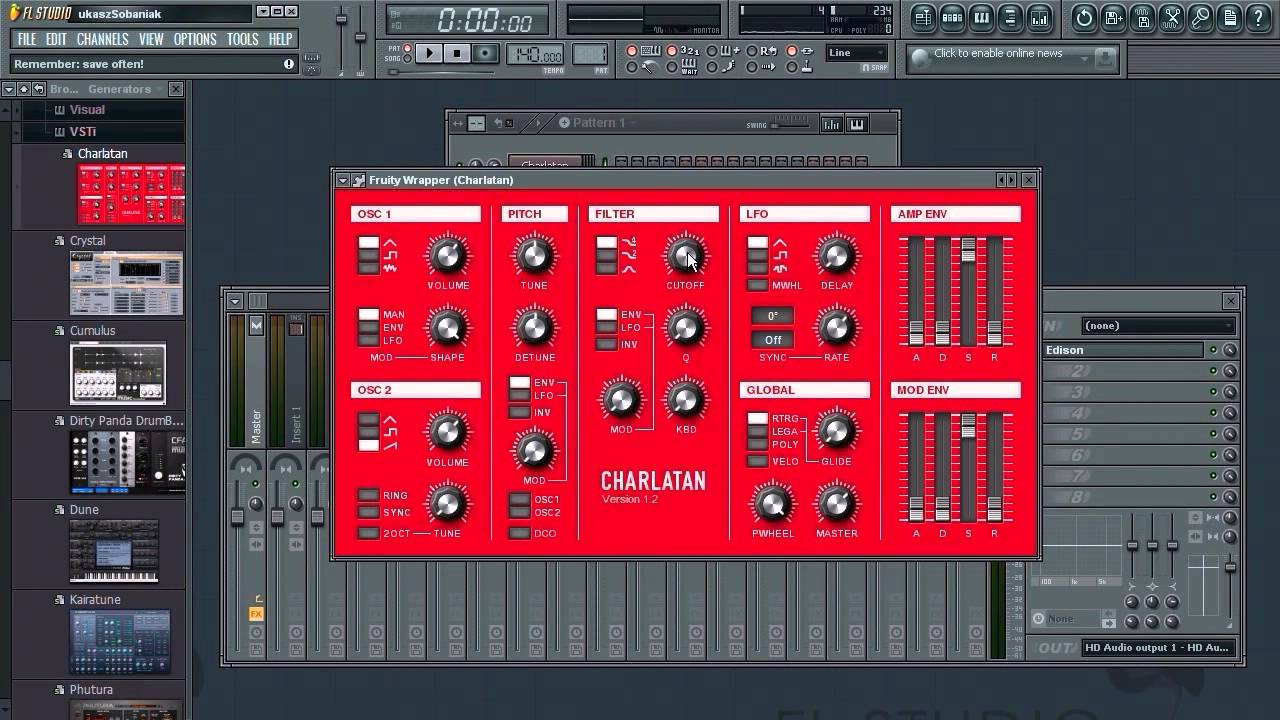The height and width of the screenshot is (720, 1280).
Task: Click the tempo 140.000 field
Action: pyautogui.click(x=534, y=54)
